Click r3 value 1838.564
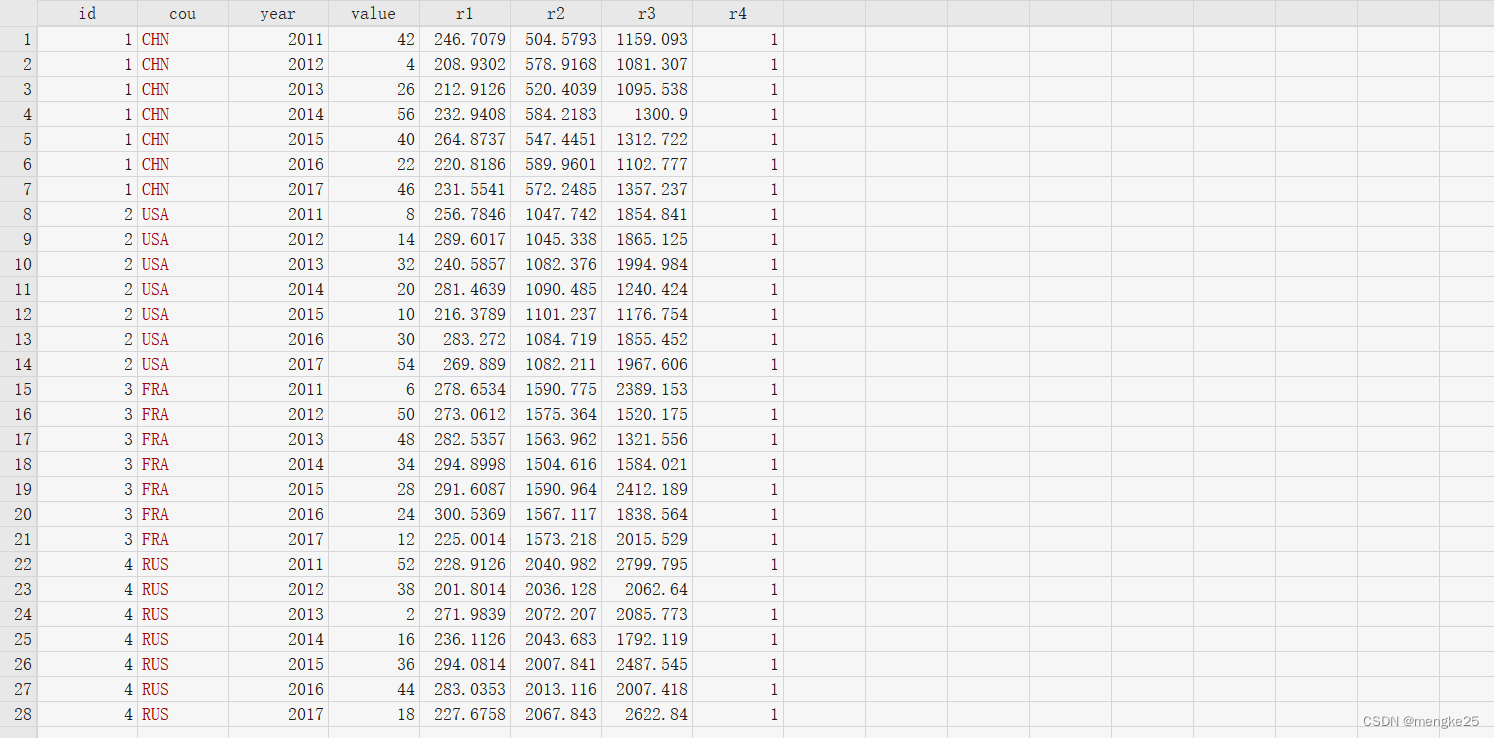Viewport: 1494px width, 738px height. coord(647,514)
